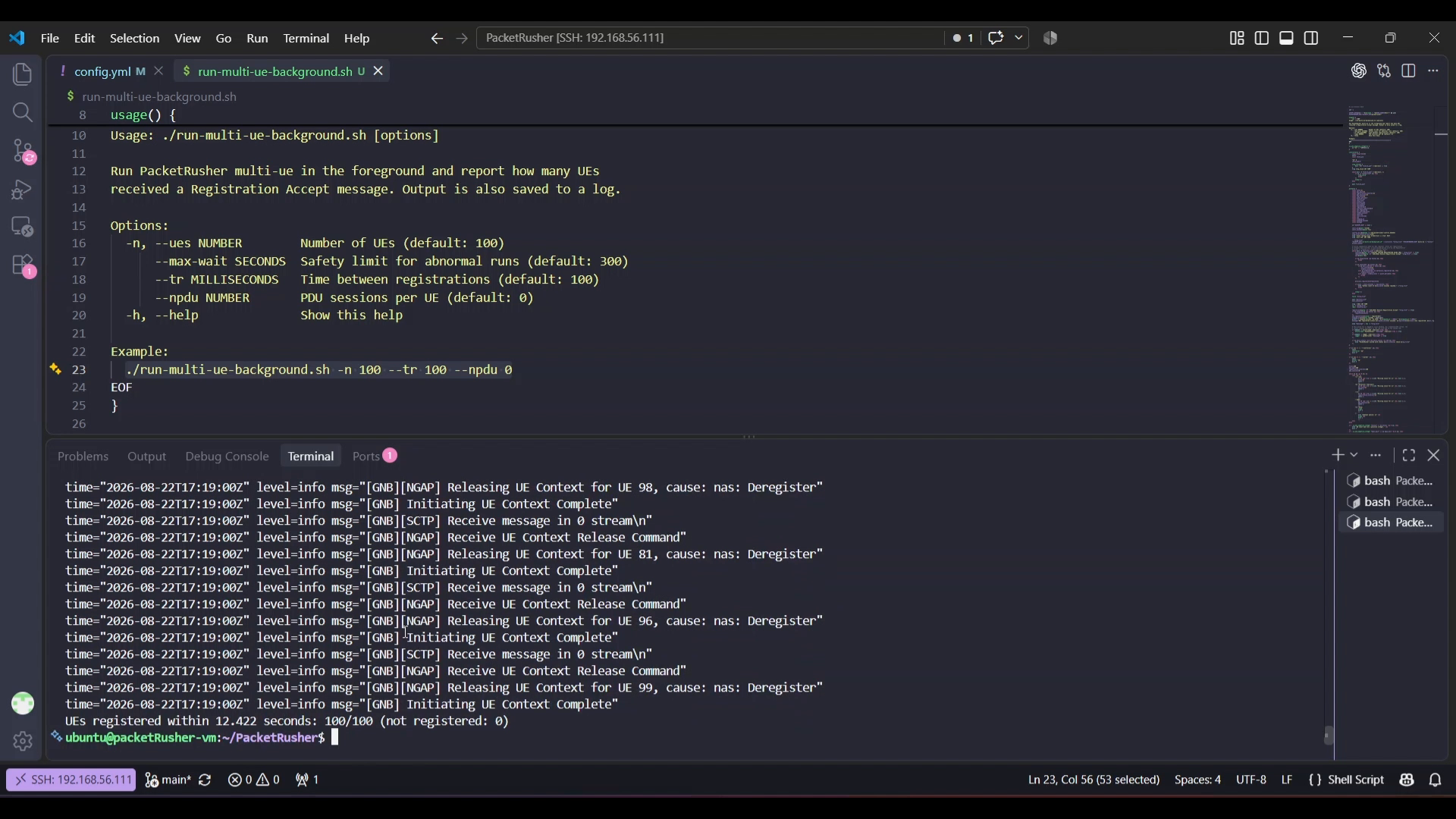The width and height of the screenshot is (1456, 819).
Task: Click the faded hexagon icon in the title bar
Action: pyautogui.click(x=1050, y=38)
